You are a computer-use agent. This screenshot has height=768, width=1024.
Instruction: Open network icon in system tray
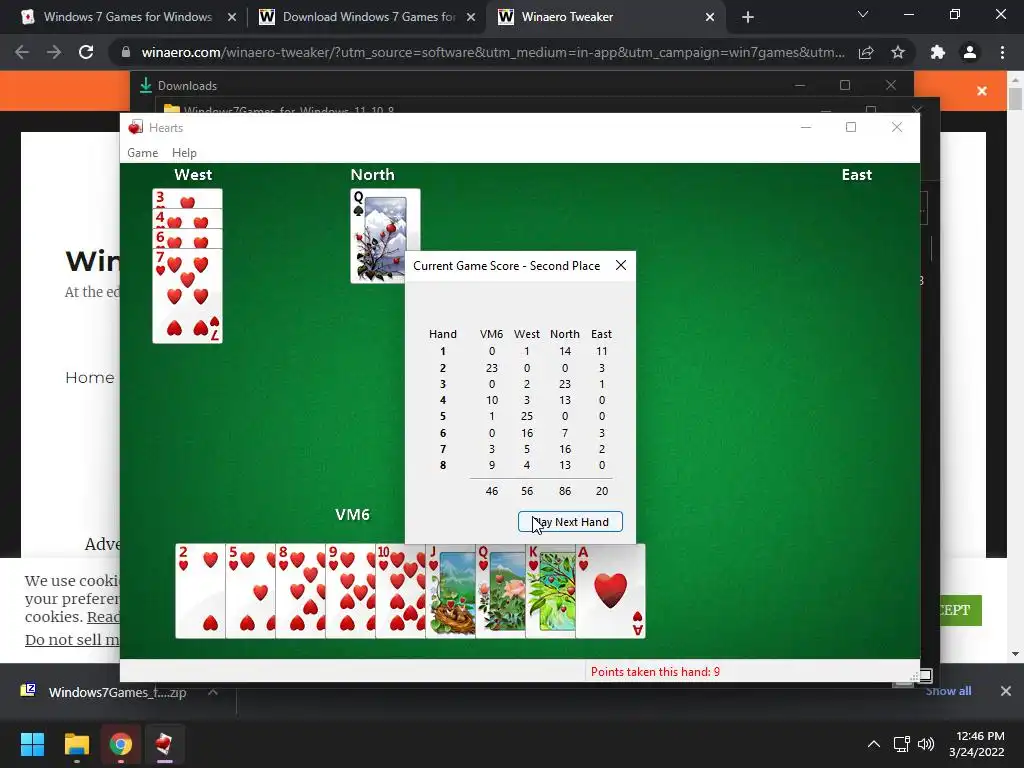tap(902, 744)
